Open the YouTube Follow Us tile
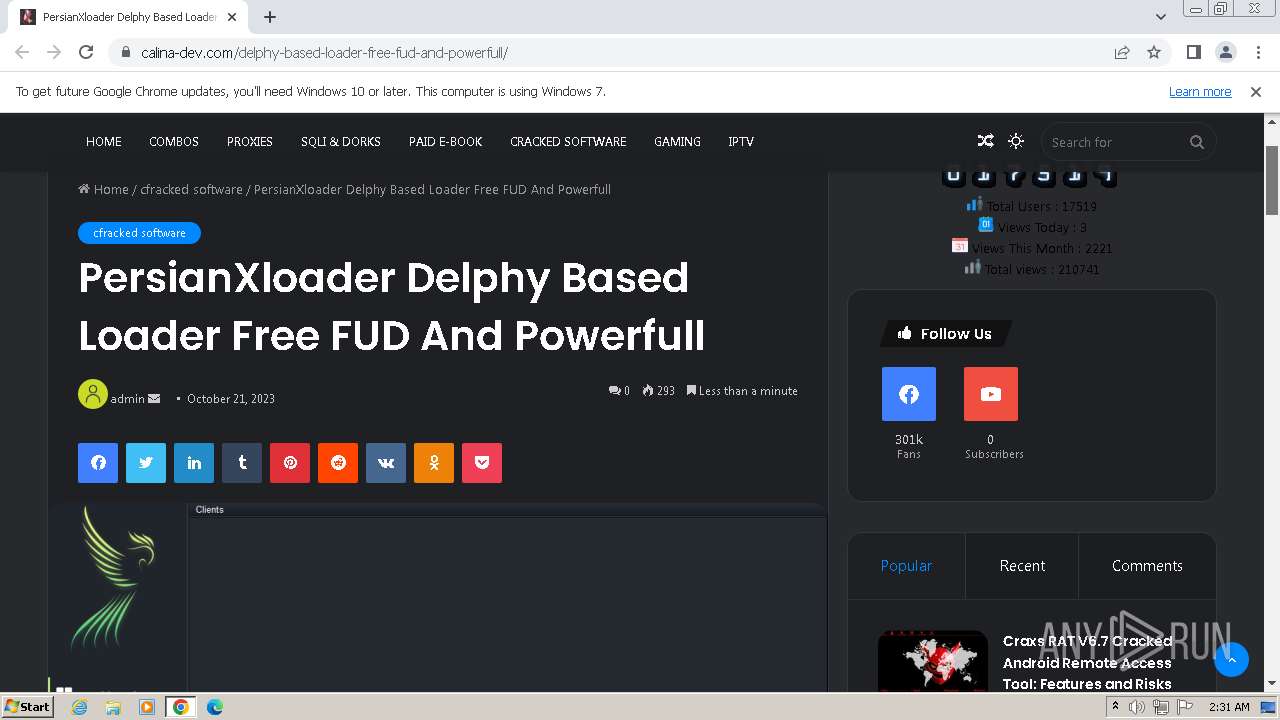Image resolution: width=1280 pixels, height=720 pixels. (x=991, y=394)
